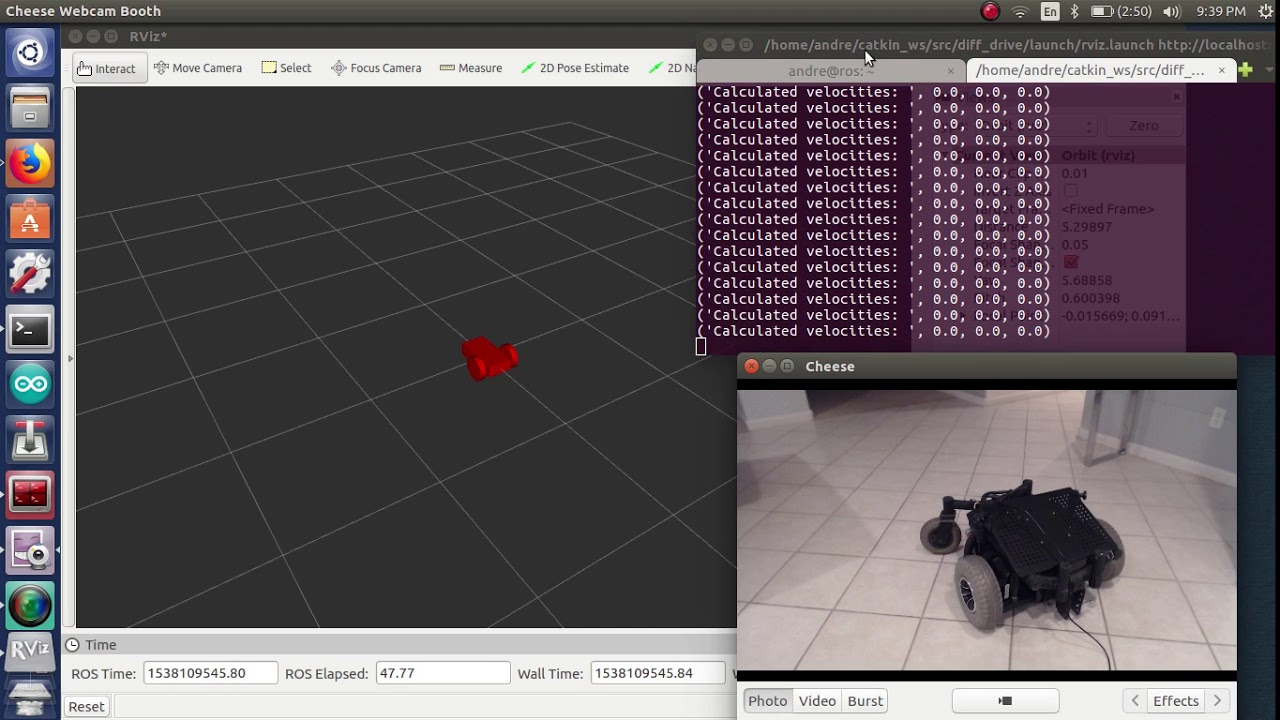
Task: Click the red robot model in 3D view
Action: pos(489,358)
